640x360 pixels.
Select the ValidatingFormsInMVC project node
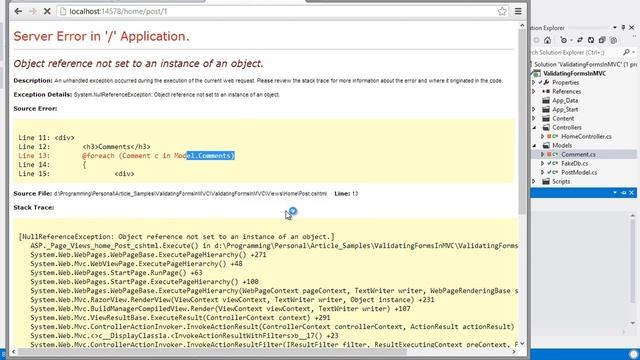pos(574,73)
